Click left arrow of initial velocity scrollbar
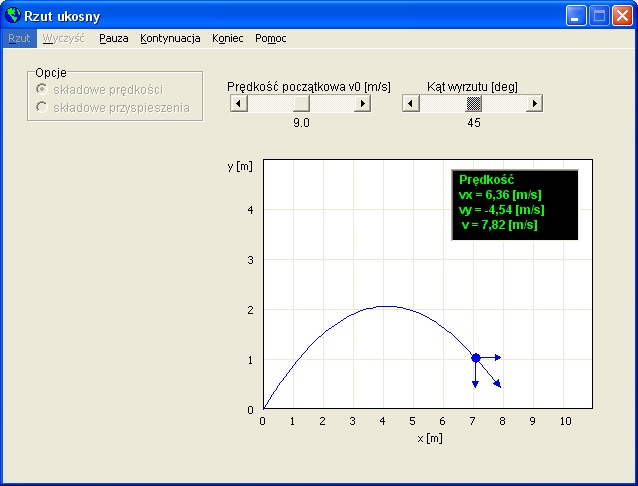This screenshot has height=486, width=638. click(x=238, y=103)
